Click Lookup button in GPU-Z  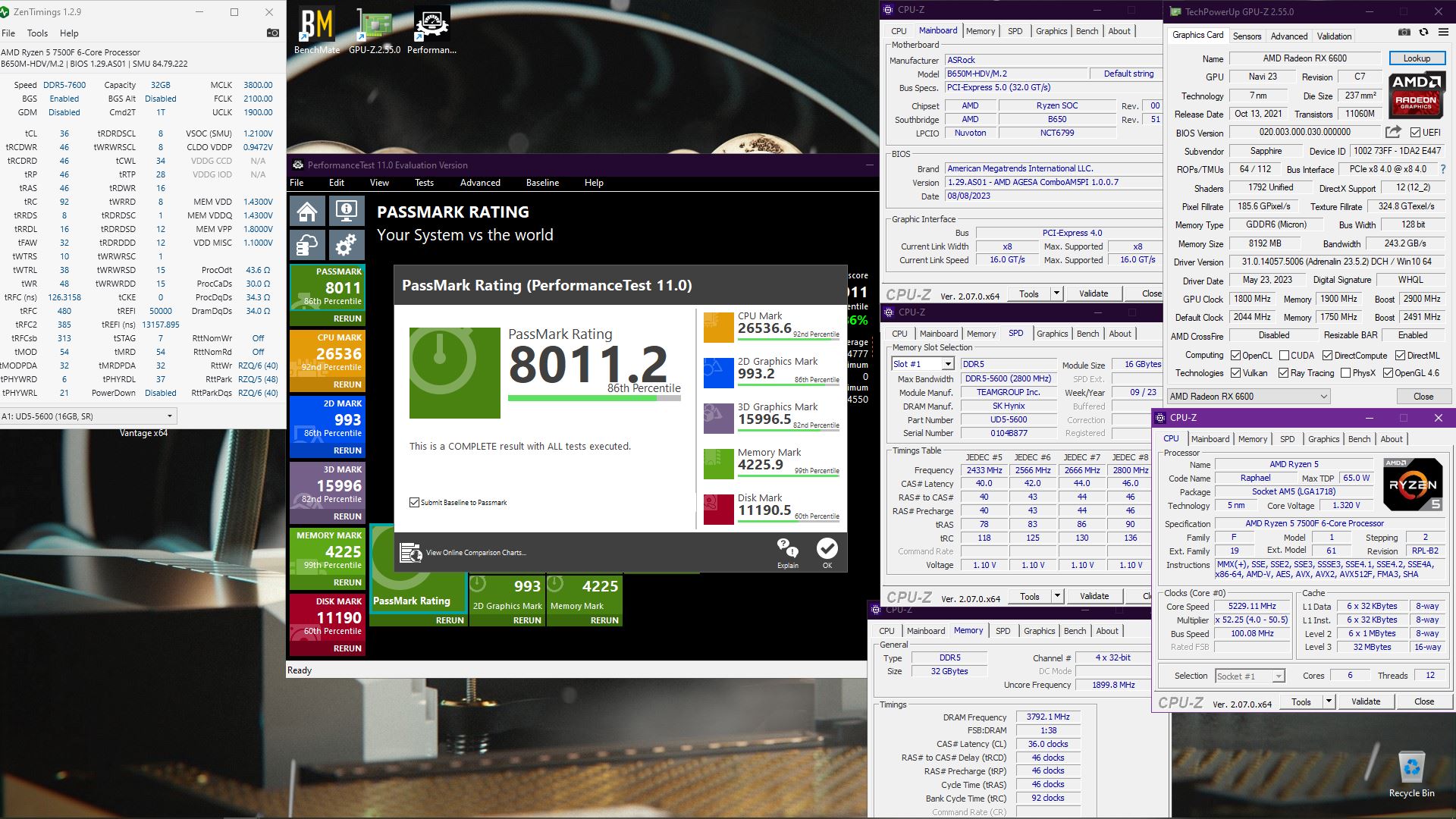click(1416, 58)
